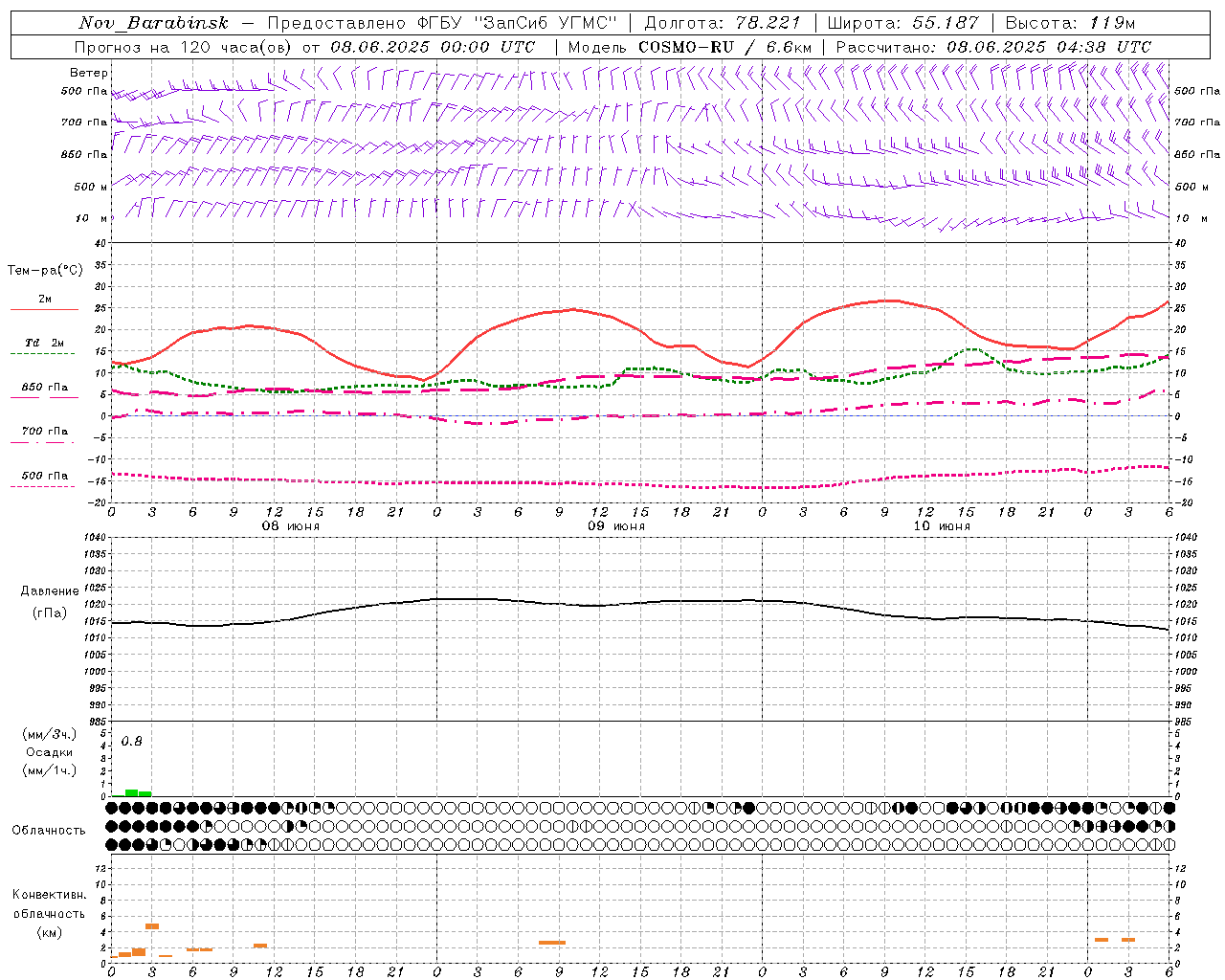Select the dash-dot 700 гПа temperature legend line
The height and width of the screenshot is (980, 1225).
44,442
